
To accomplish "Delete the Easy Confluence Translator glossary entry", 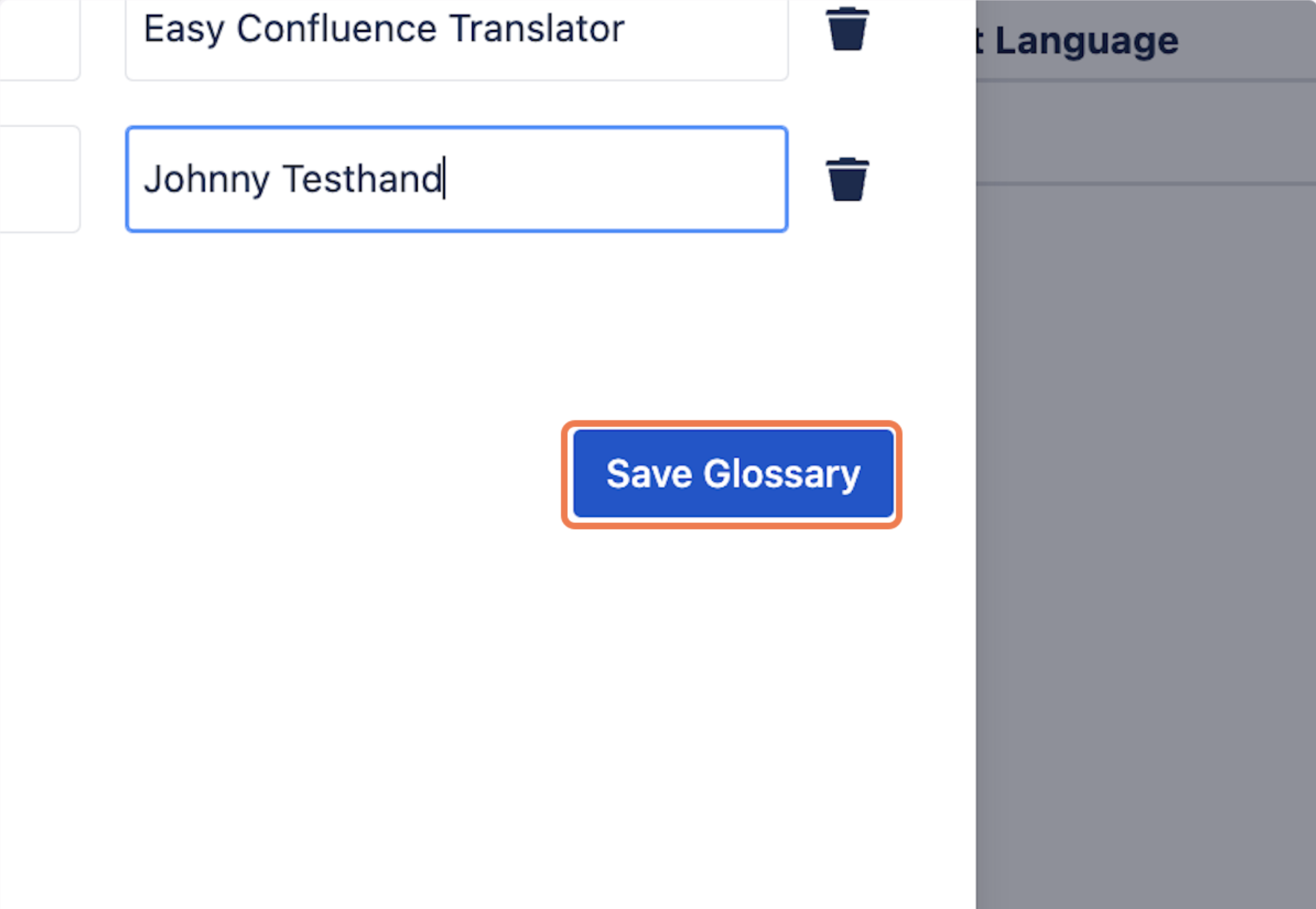I will coord(847,29).
